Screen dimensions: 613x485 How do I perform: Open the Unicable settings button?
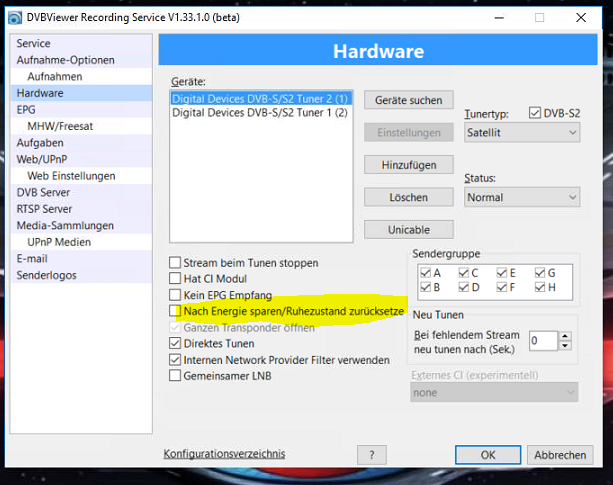pos(409,230)
